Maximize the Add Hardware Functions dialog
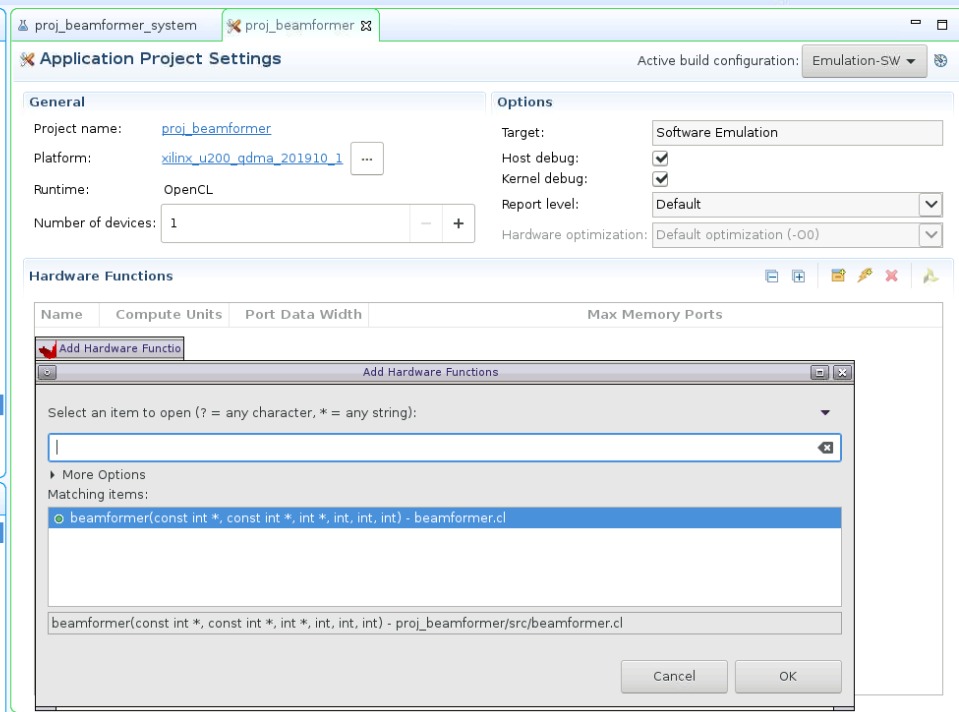The height and width of the screenshot is (712, 959). [x=820, y=372]
